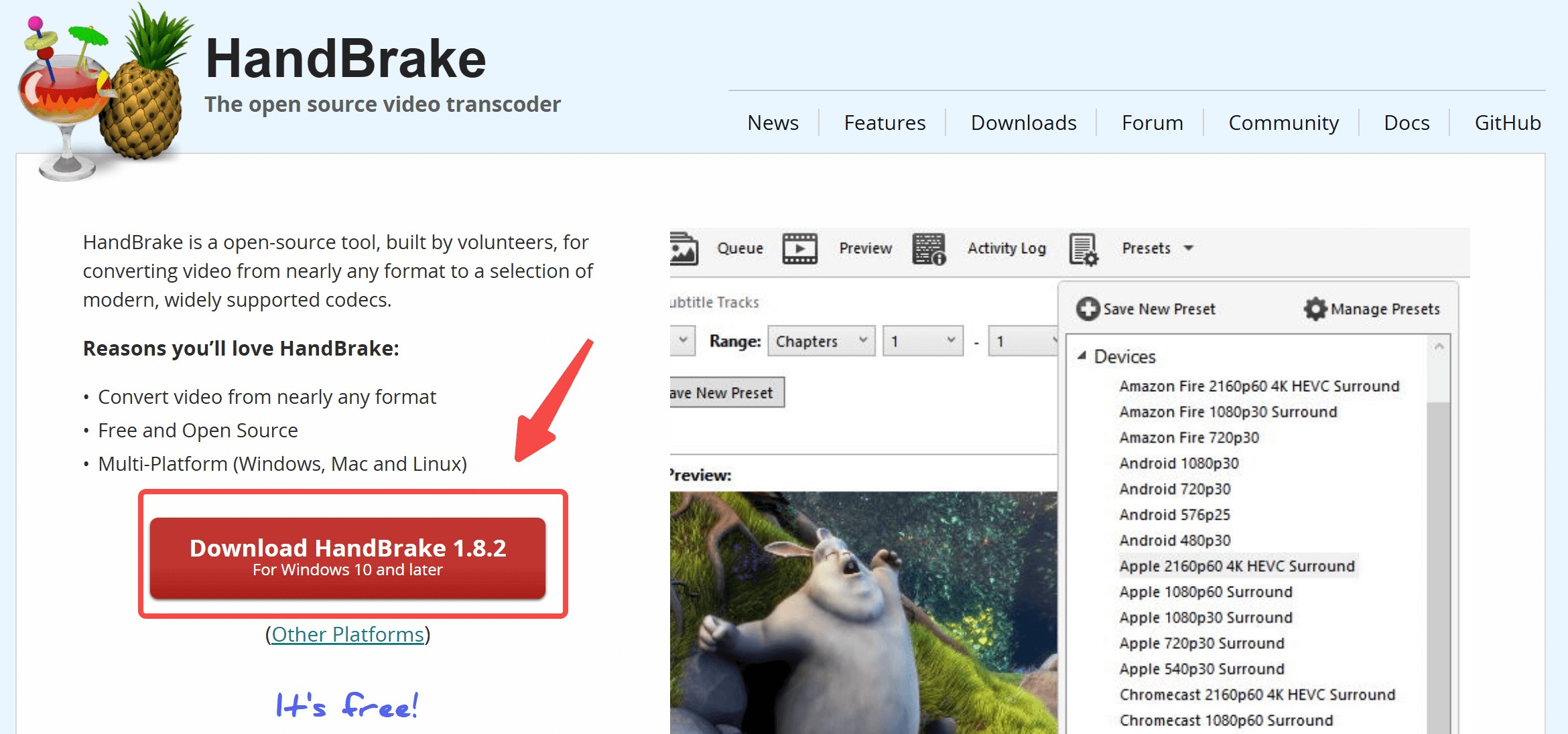Image resolution: width=1568 pixels, height=734 pixels.
Task: Select Android 1080p30 preset
Action: point(1179,463)
